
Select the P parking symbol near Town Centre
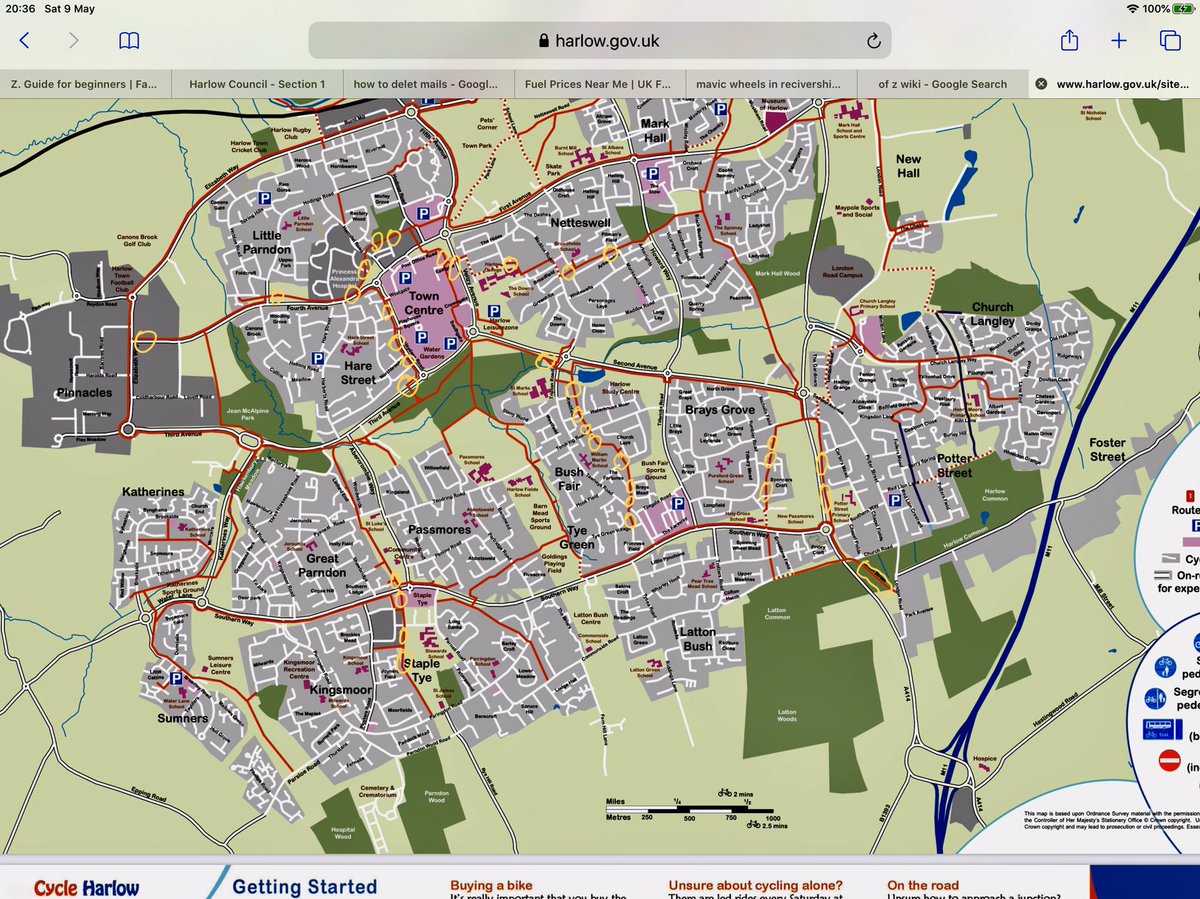point(406,278)
